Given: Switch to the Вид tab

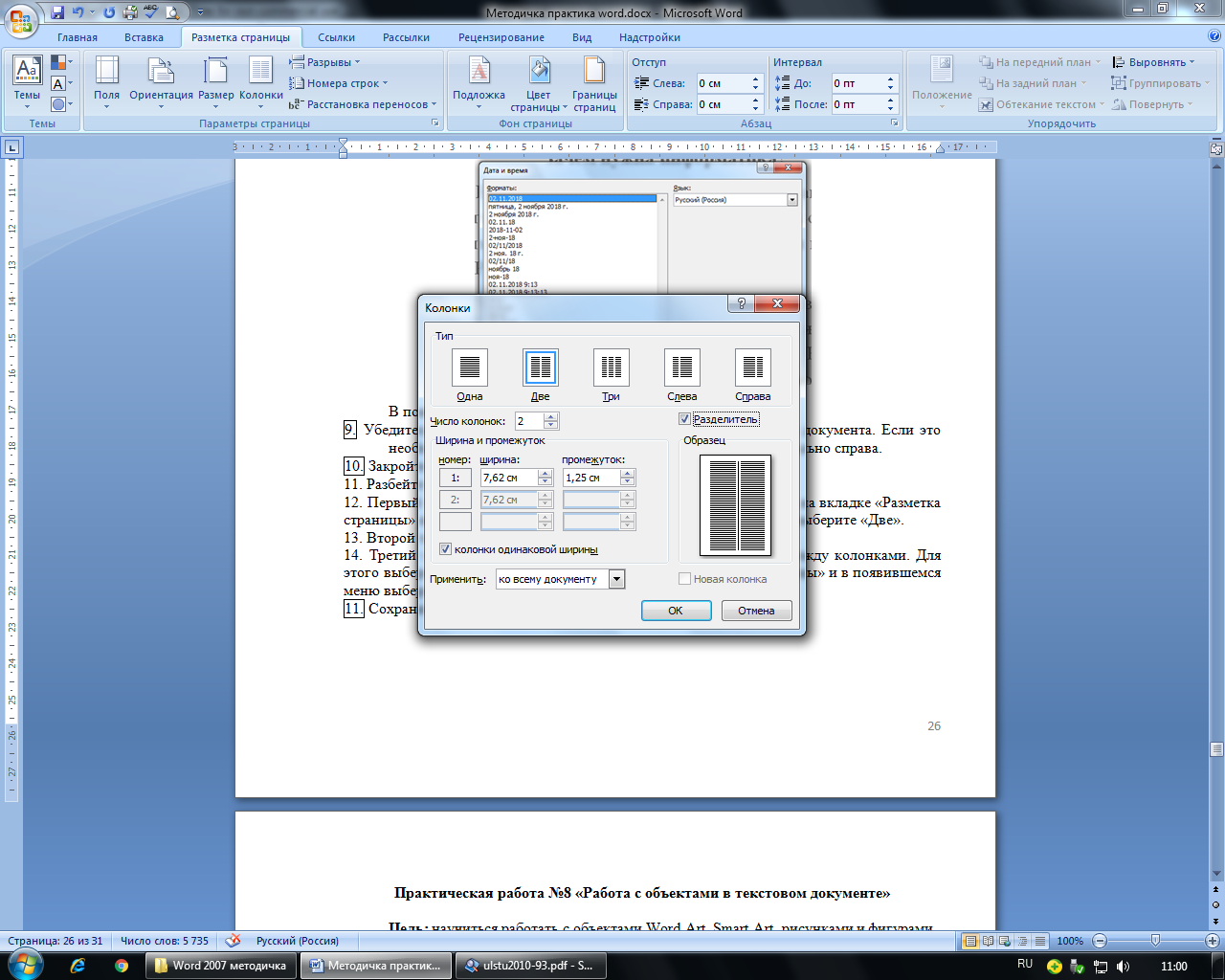Looking at the screenshot, I should click(582, 37).
